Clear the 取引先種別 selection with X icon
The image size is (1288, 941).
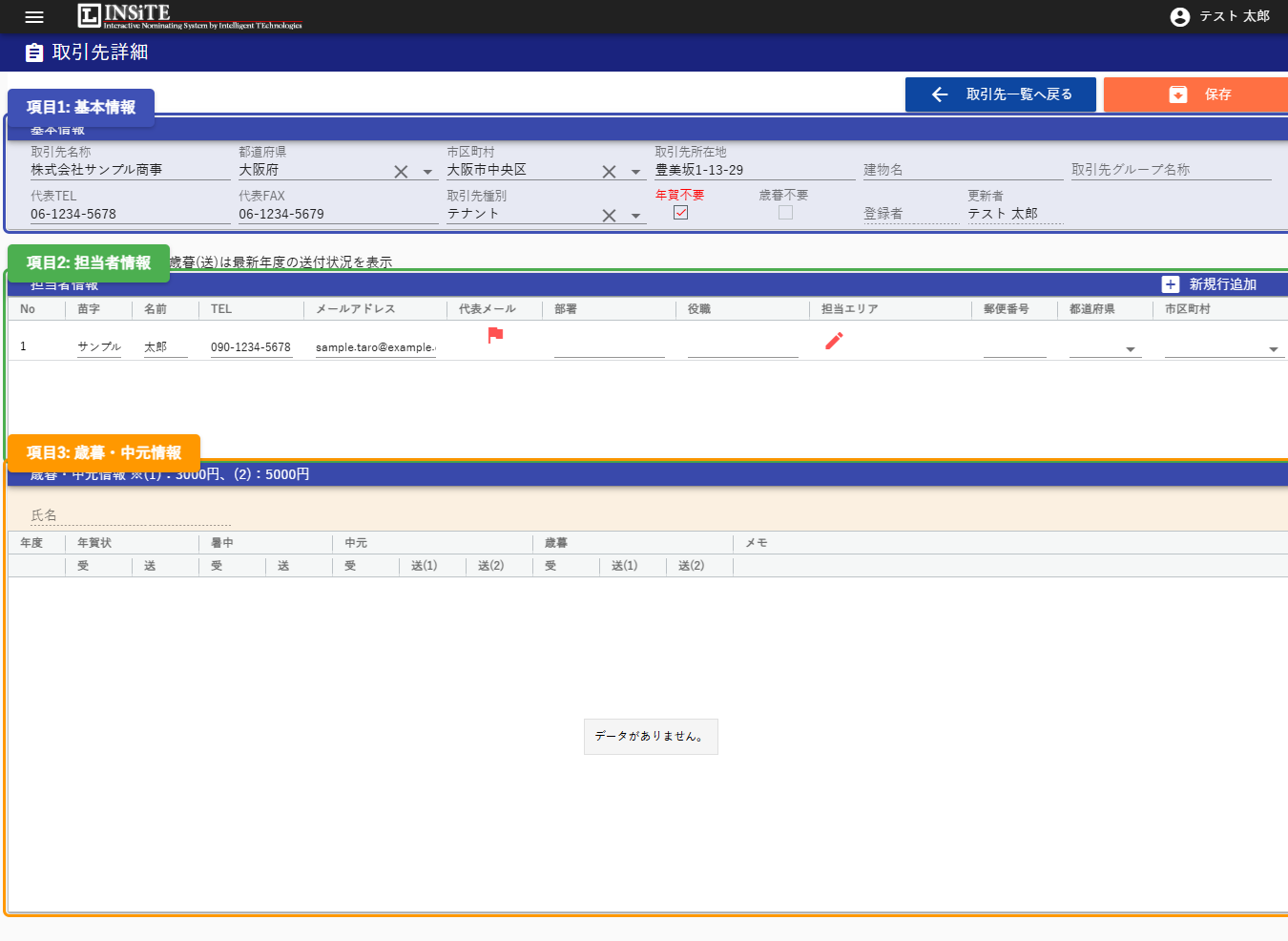coord(609,216)
